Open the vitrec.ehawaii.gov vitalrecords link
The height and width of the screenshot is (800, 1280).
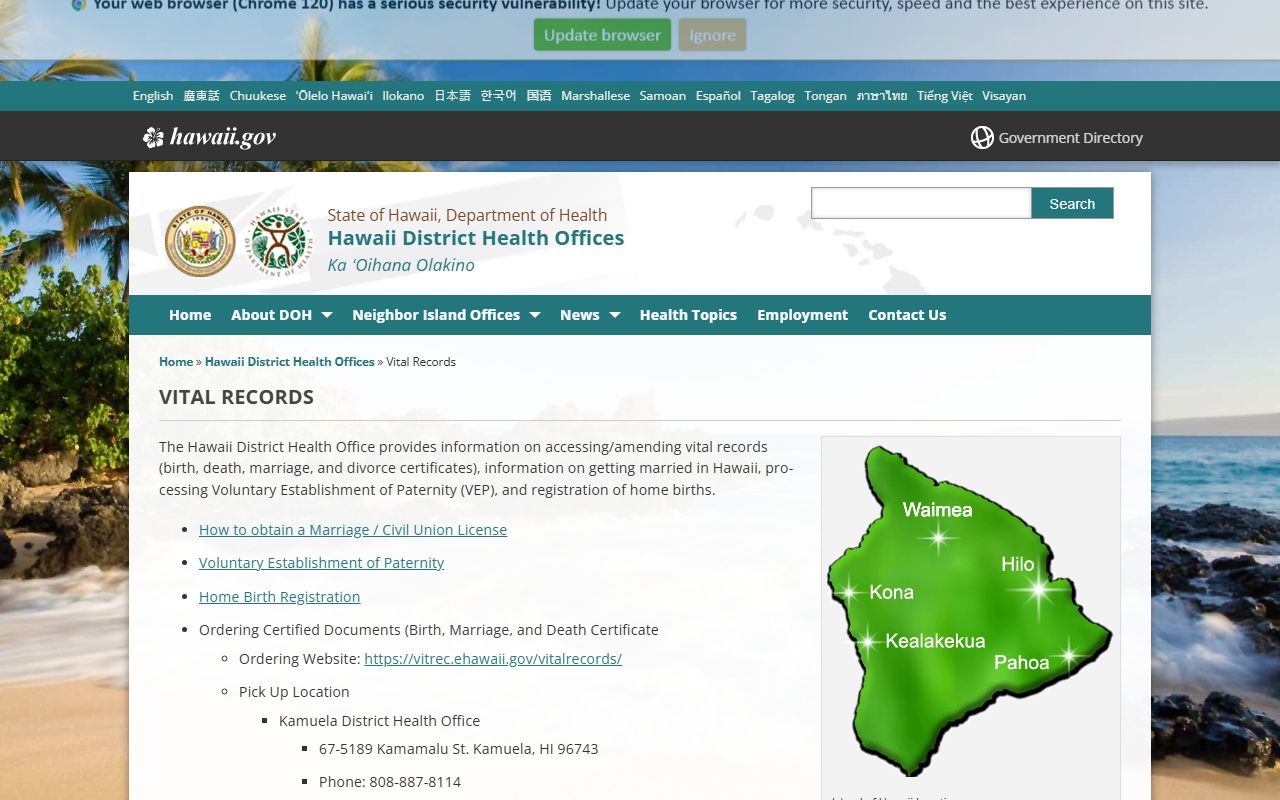pyautogui.click(x=493, y=659)
